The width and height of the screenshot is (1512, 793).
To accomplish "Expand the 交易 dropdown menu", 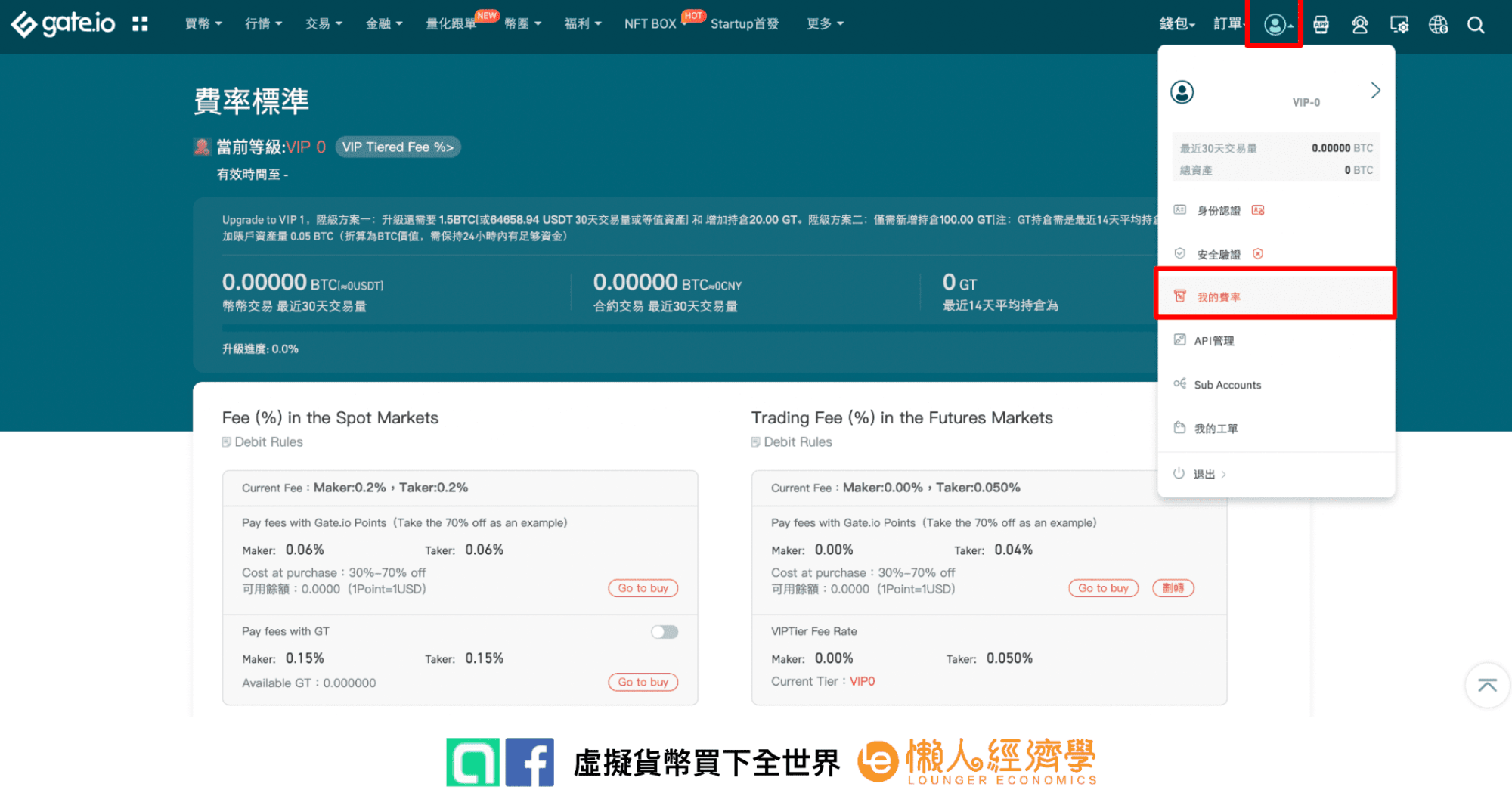I will [x=324, y=24].
